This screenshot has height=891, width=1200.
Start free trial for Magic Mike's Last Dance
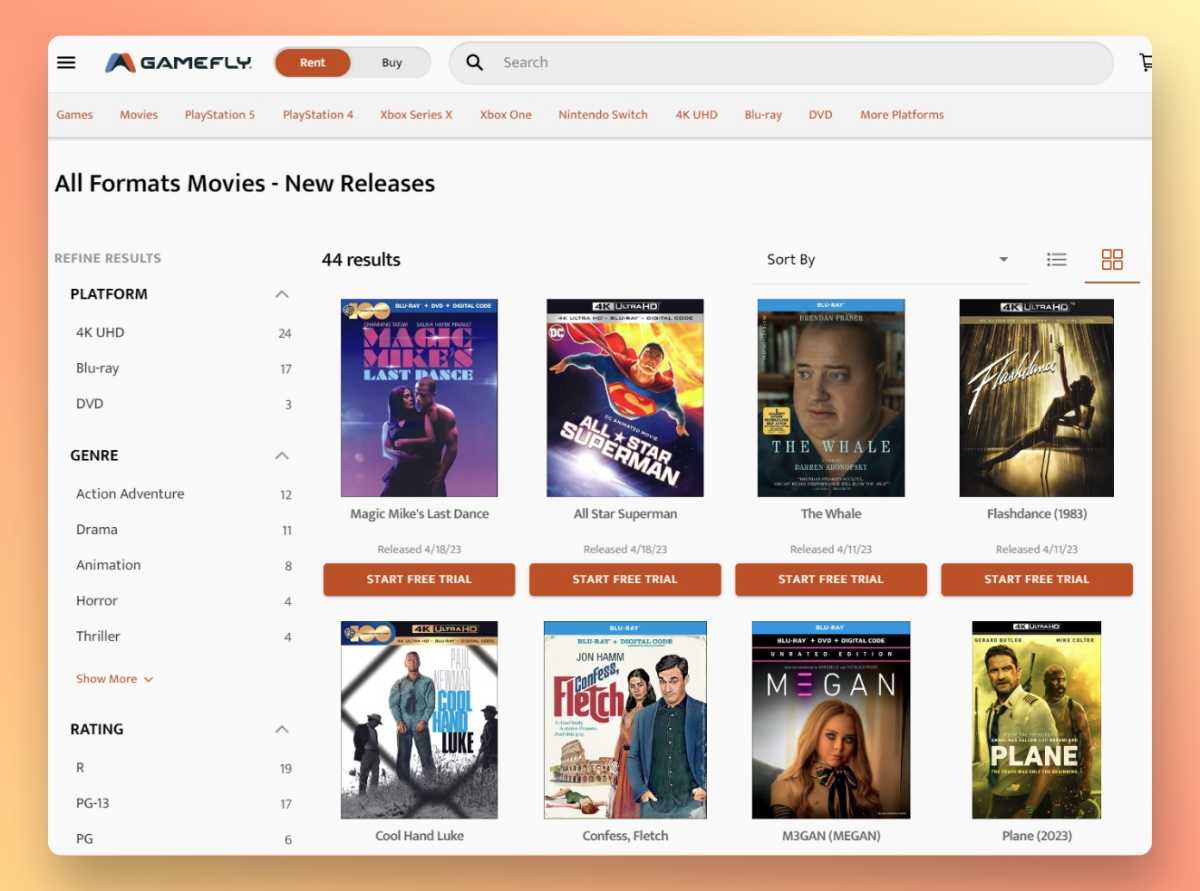[419, 579]
